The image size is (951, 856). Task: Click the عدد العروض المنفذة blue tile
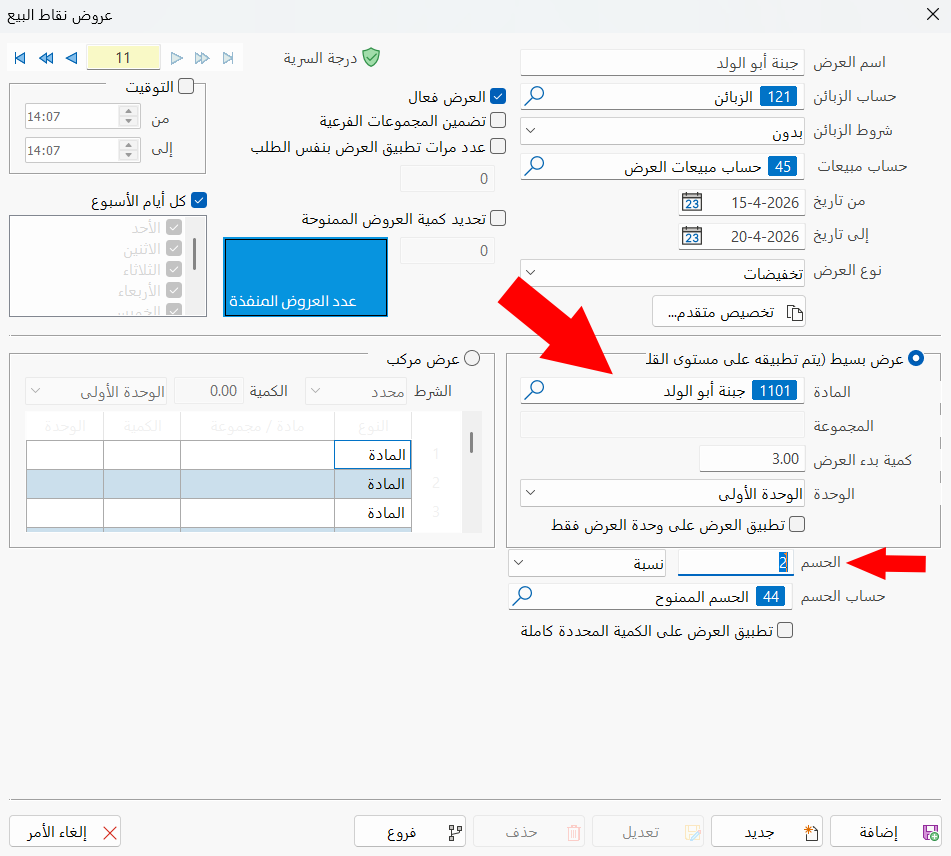[306, 277]
